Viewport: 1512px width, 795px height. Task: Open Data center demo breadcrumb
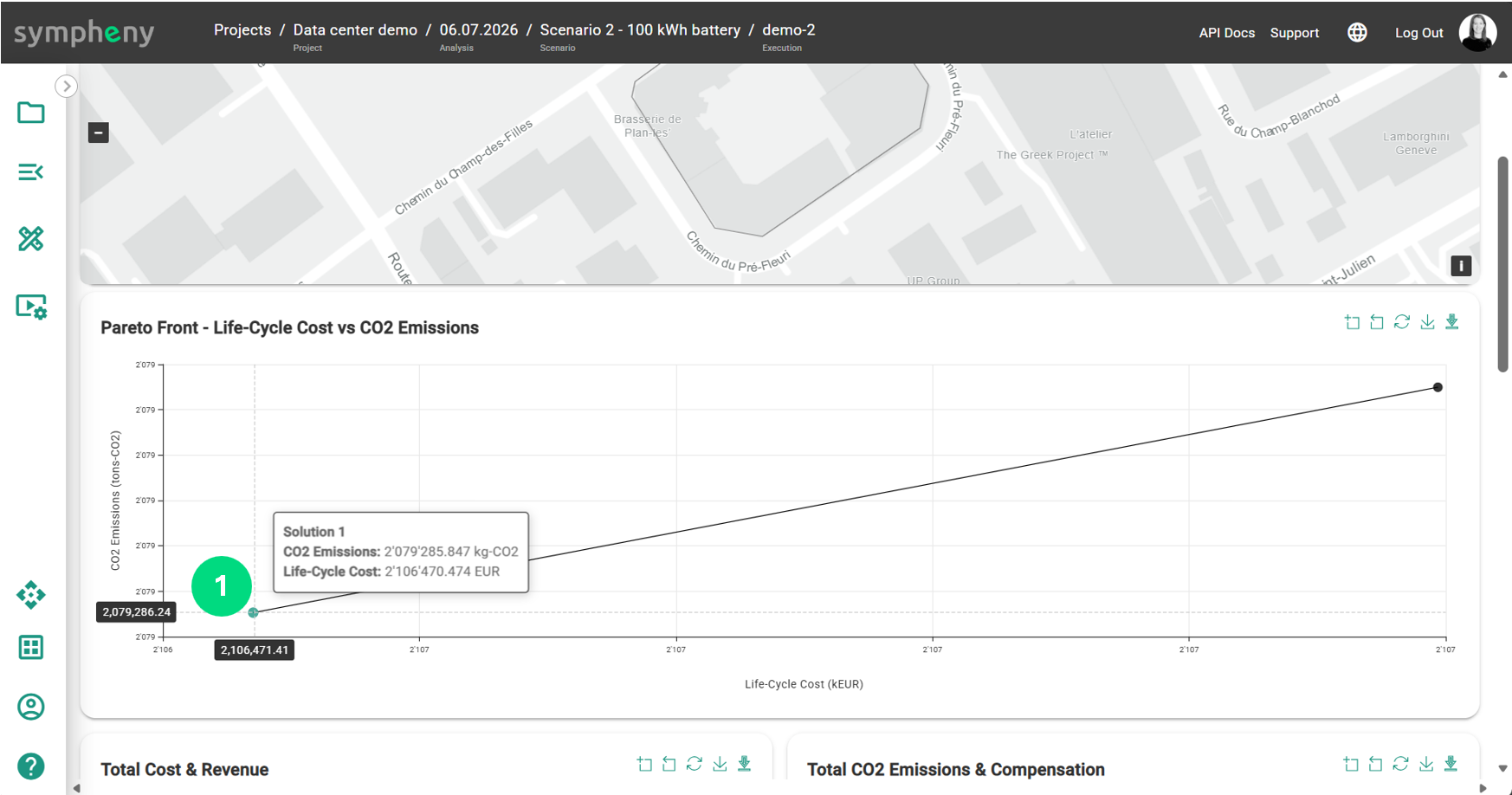pos(355,29)
